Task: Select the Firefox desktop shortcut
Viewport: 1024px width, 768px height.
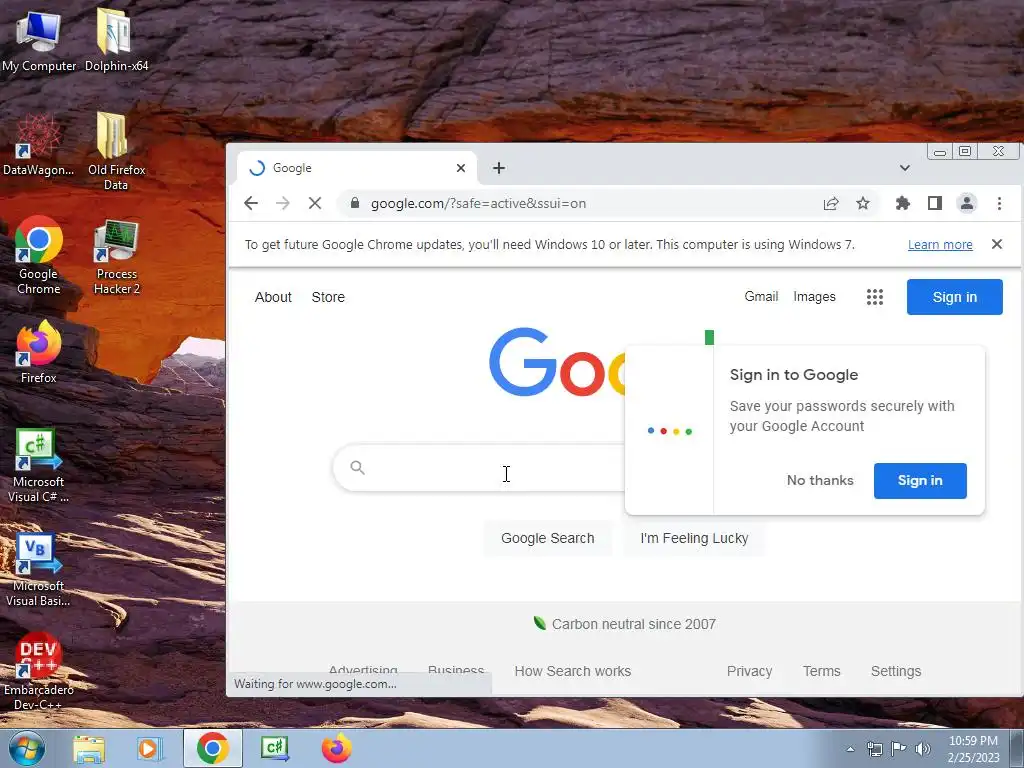Action: point(39,351)
